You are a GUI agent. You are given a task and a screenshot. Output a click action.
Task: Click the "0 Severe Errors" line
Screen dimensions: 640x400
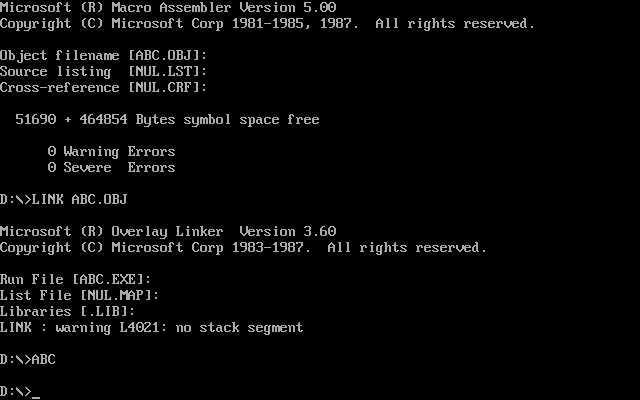point(112,168)
